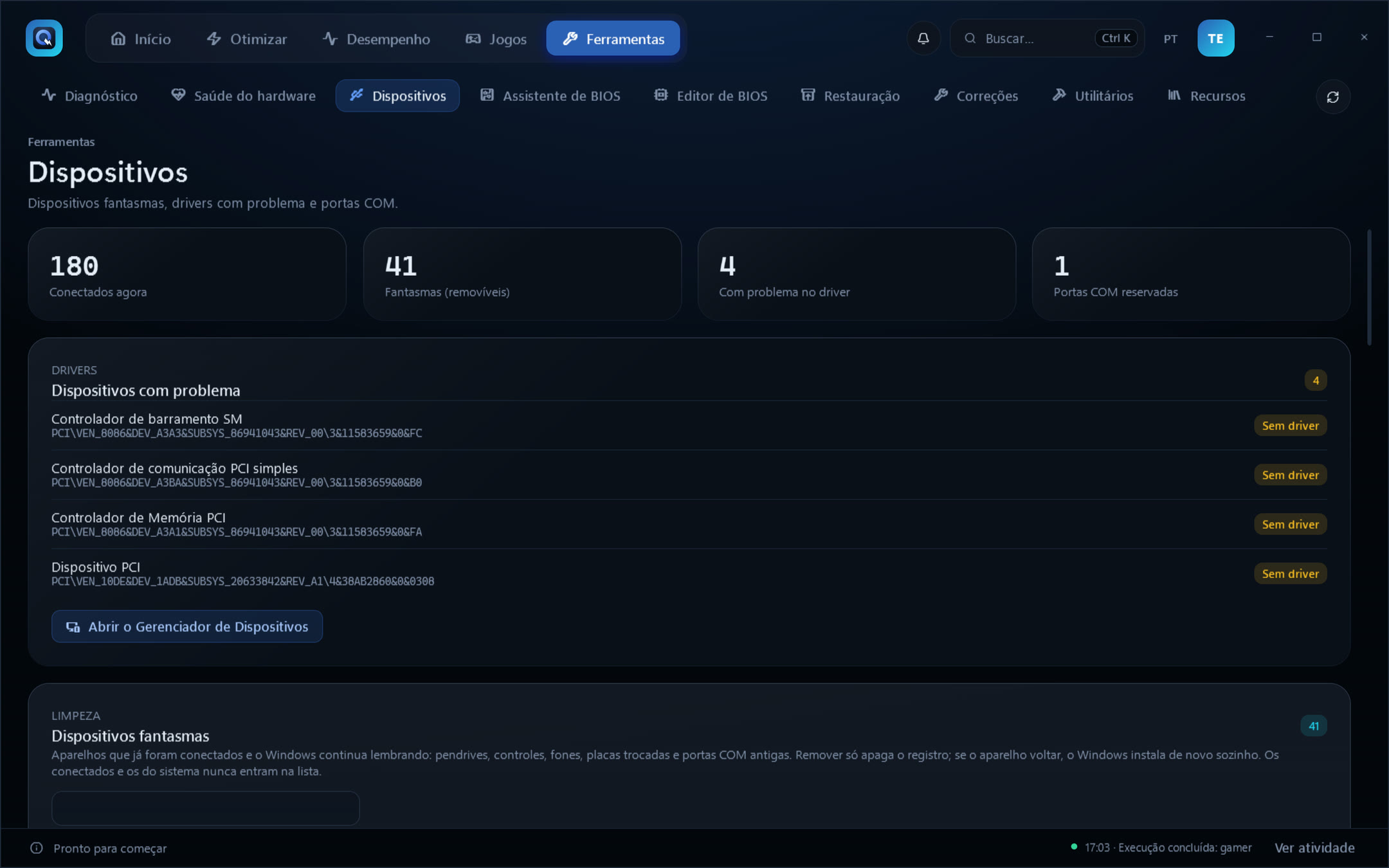This screenshot has height=868, width=1389.
Task: Click the 41 Fantasmas (removíveis) card
Action: (x=522, y=274)
